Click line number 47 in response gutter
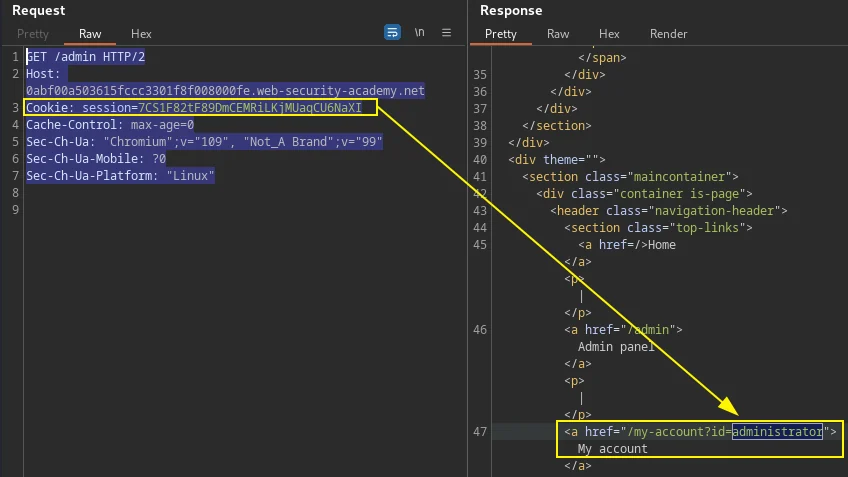848x477 pixels. 480,432
